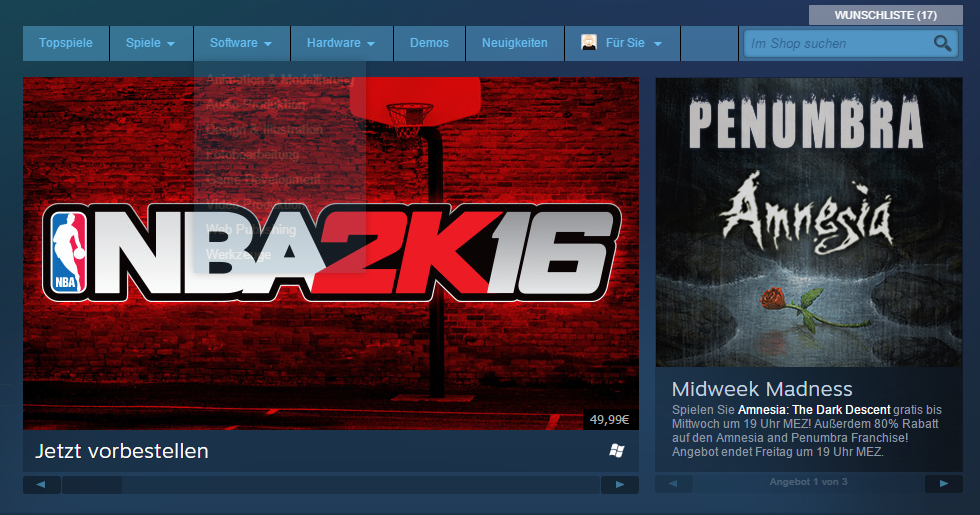The height and width of the screenshot is (515, 980).
Task: Click left arrow of main carousel
Action: coord(42,484)
